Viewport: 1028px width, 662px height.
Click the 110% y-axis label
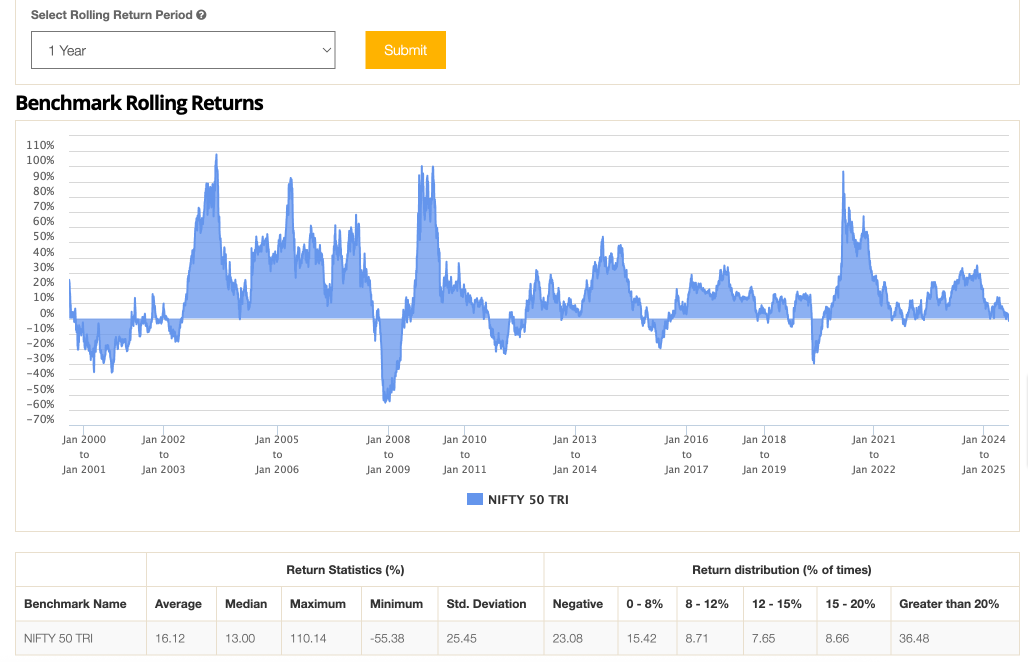[x=40, y=145]
